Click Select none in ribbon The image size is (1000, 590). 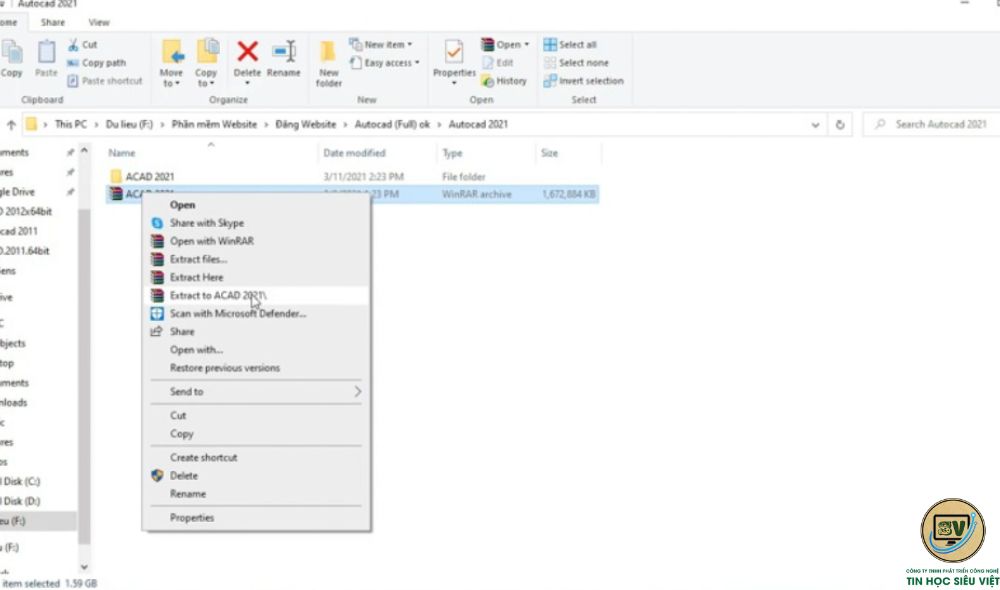[x=577, y=63]
